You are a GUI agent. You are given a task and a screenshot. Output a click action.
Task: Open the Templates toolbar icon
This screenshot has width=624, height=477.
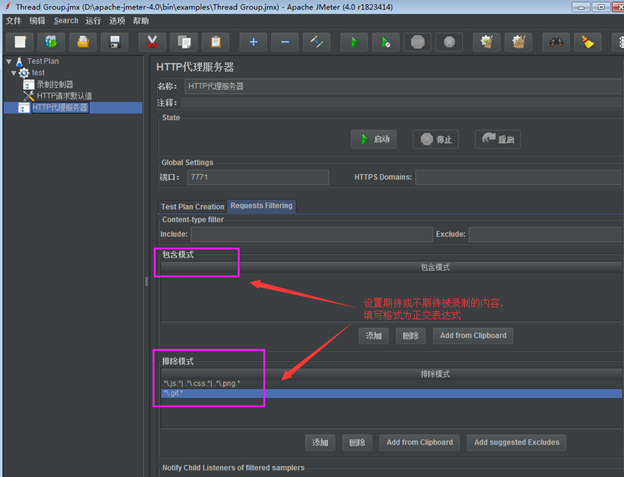[x=51, y=42]
